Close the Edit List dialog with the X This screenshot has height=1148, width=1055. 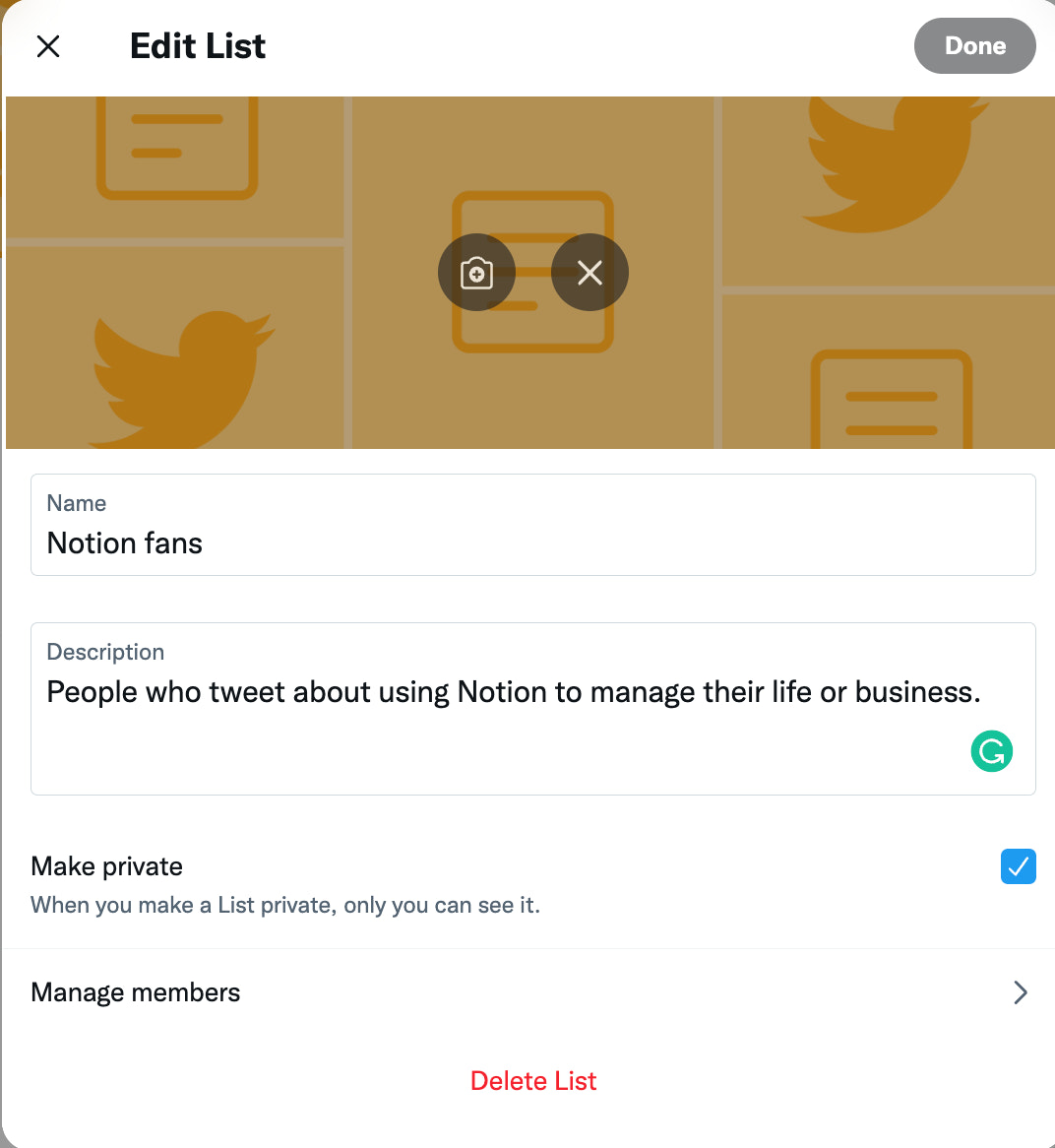tap(47, 46)
